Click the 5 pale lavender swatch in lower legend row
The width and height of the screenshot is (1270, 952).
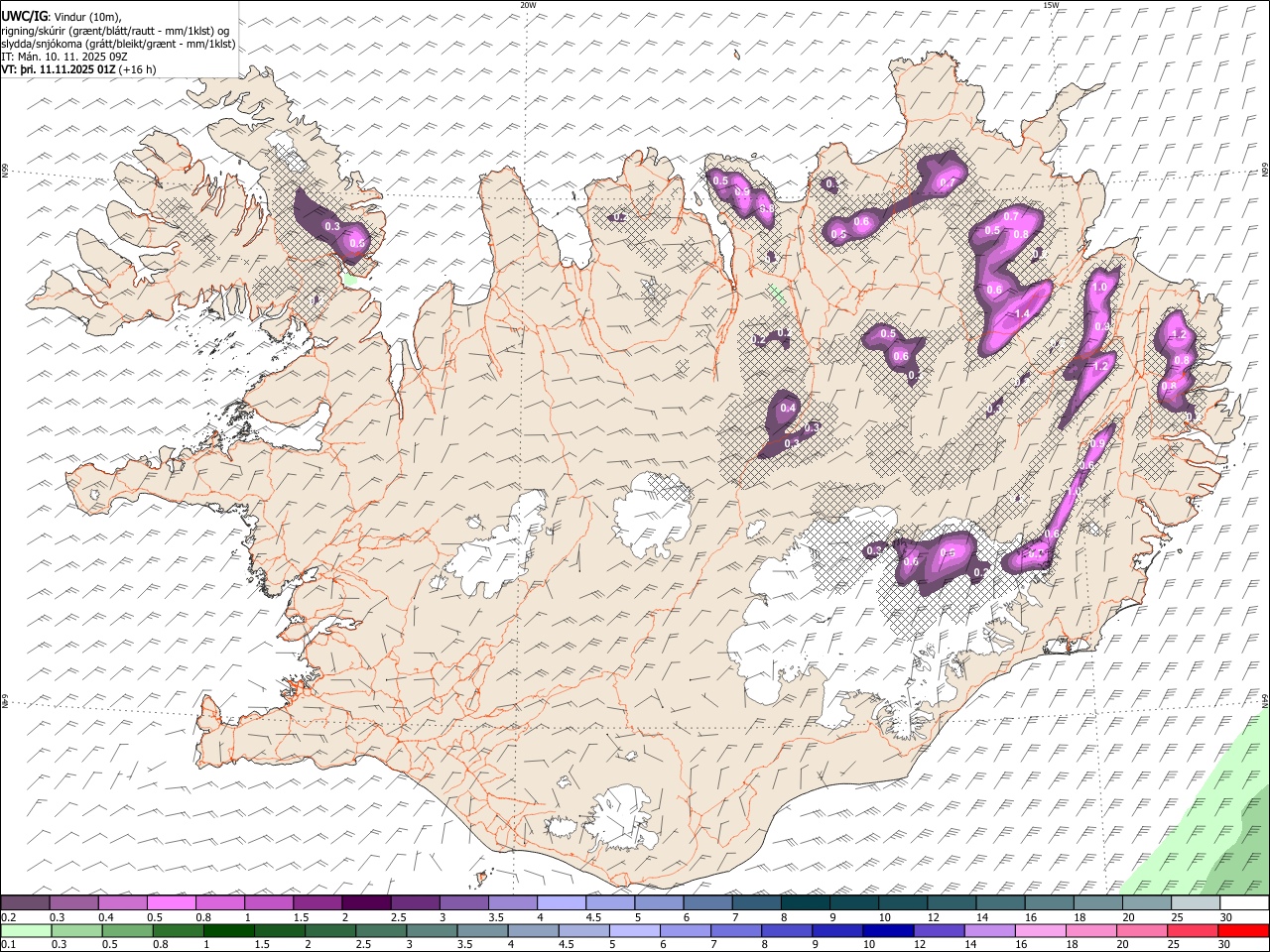(634, 931)
